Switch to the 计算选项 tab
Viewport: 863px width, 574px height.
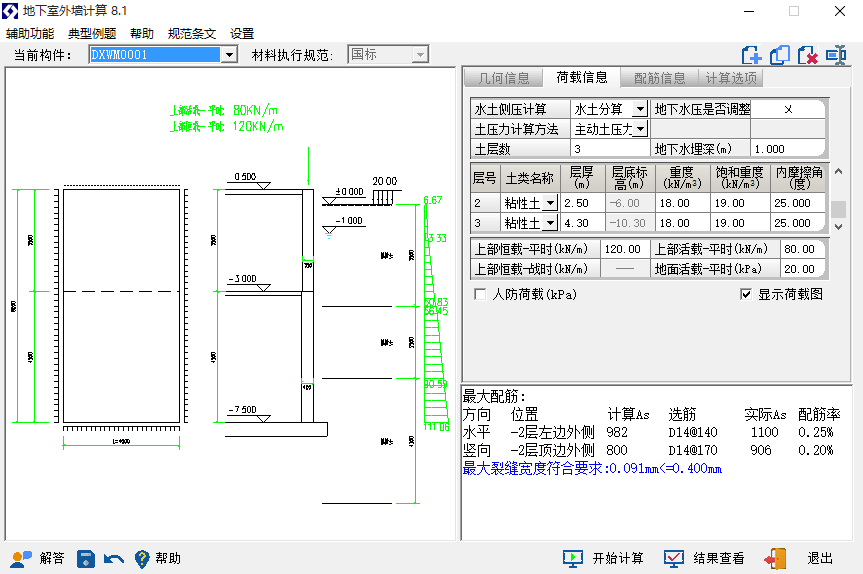point(731,78)
